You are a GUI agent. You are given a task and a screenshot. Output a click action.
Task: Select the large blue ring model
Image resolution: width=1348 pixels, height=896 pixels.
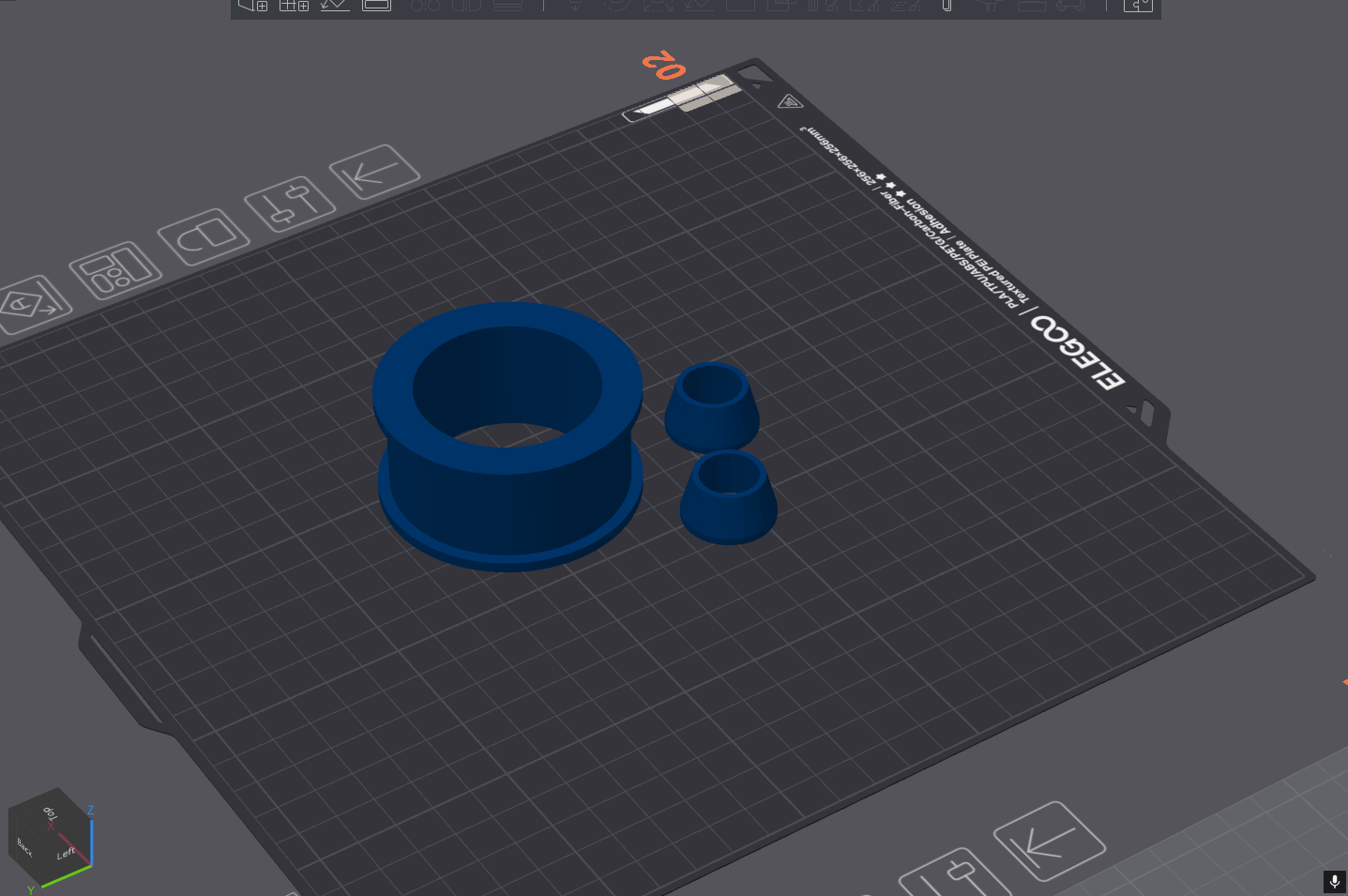(509, 436)
